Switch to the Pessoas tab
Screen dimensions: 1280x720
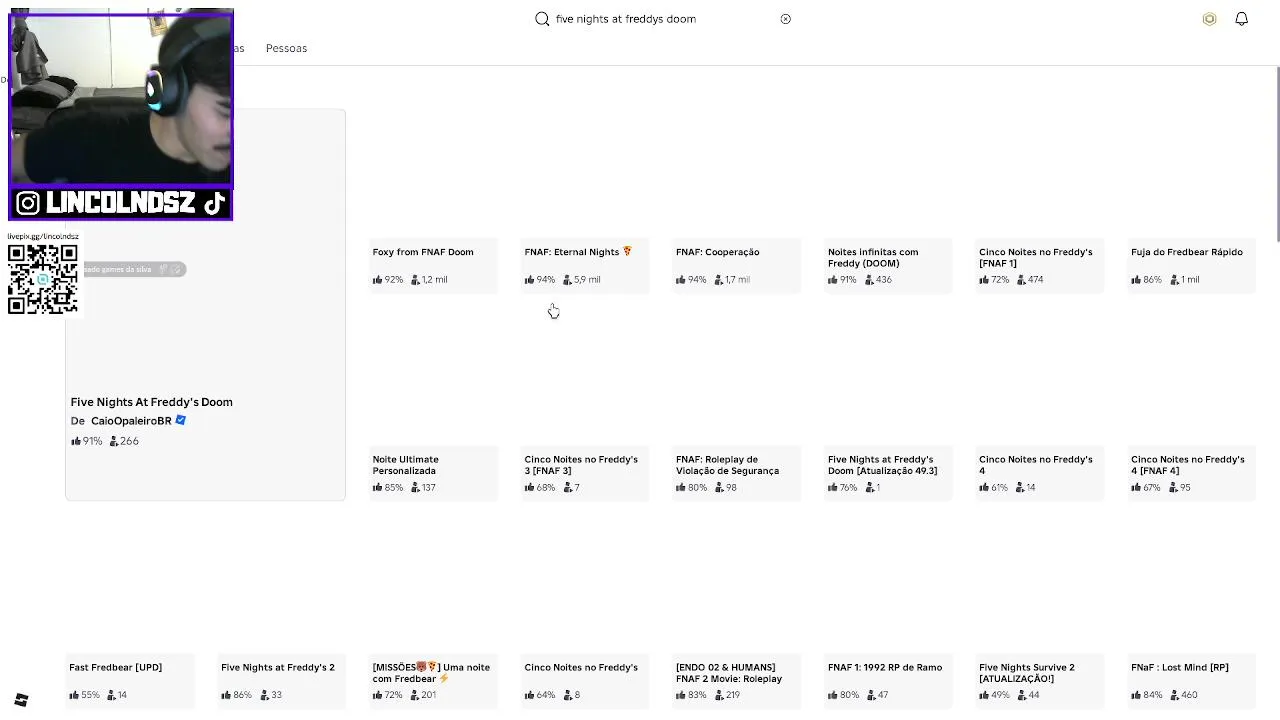coord(286,48)
